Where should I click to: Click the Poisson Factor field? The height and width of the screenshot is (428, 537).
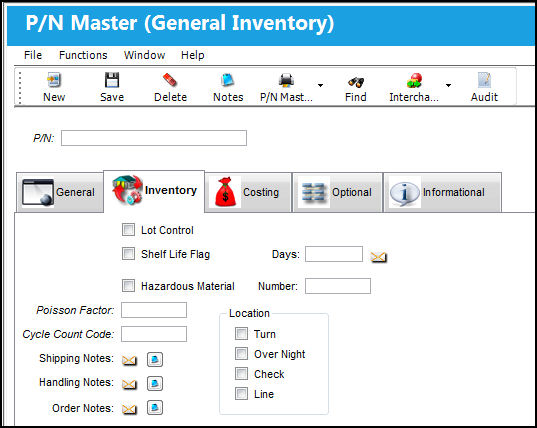154,310
